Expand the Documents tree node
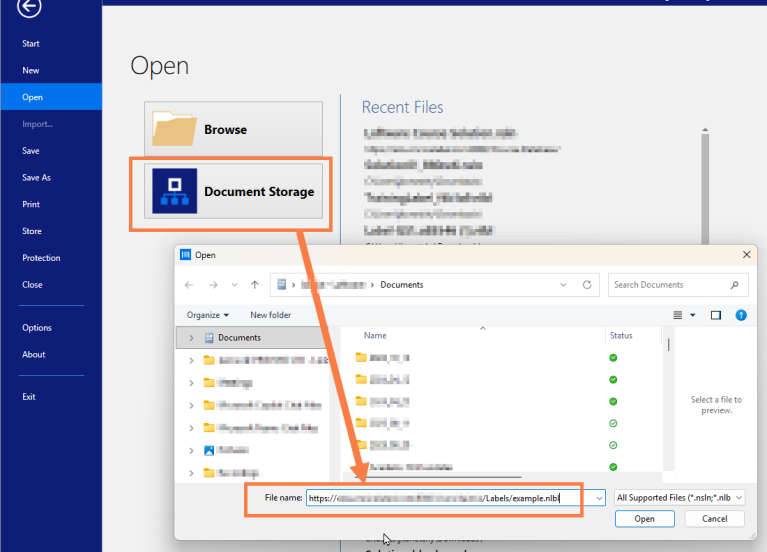767x552 pixels. [191, 338]
